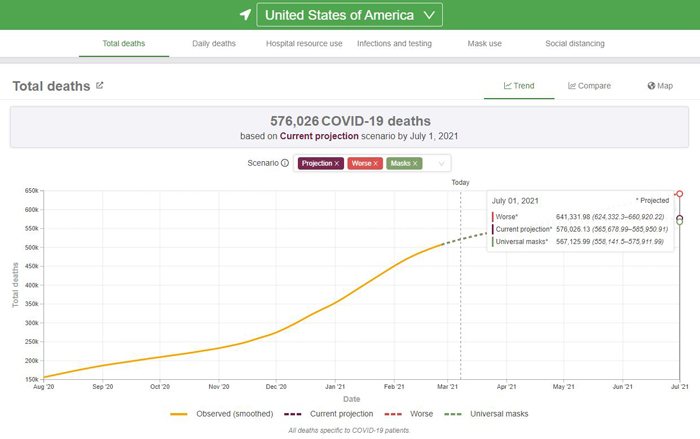Switch to the Trend view
Image resolution: width=700 pixels, height=439 pixels.
(x=521, y=86)
